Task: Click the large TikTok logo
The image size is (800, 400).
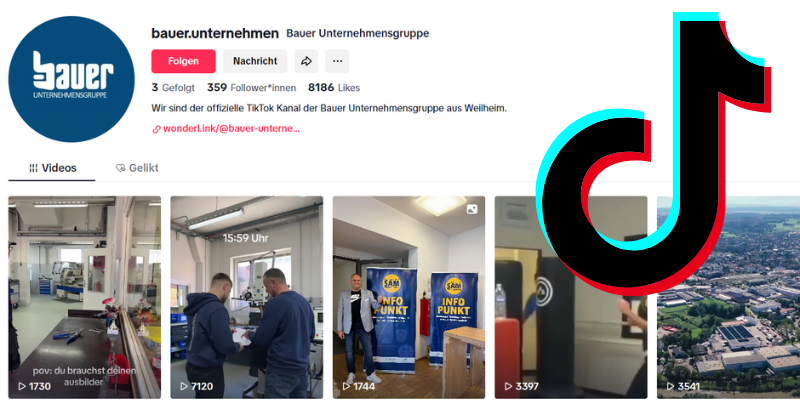Action: pyautogui.click(x=653, y=153)
